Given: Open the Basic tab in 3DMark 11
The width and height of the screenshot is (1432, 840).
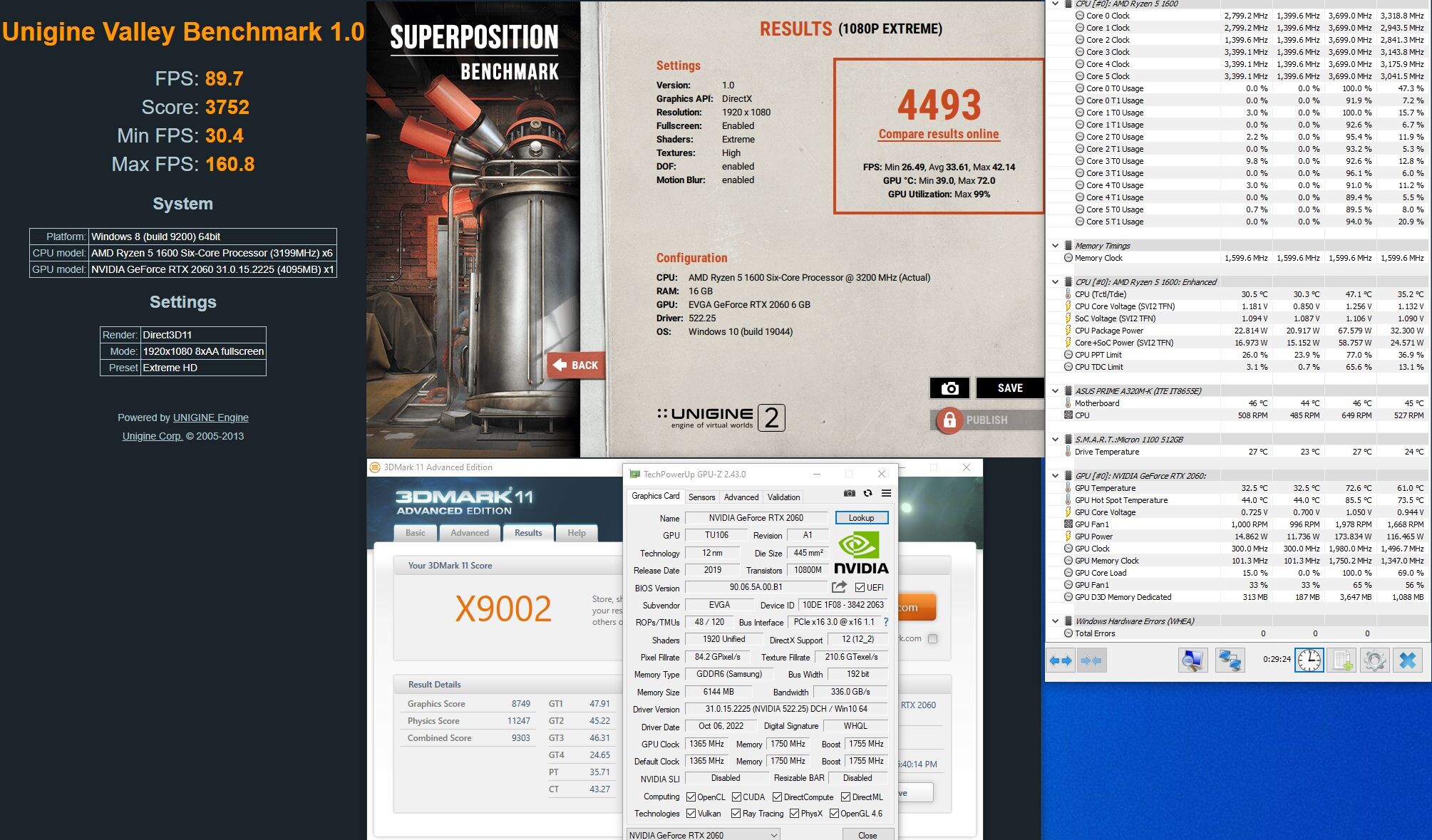Looking at the screenshot, I should click(x=415, y=533).
